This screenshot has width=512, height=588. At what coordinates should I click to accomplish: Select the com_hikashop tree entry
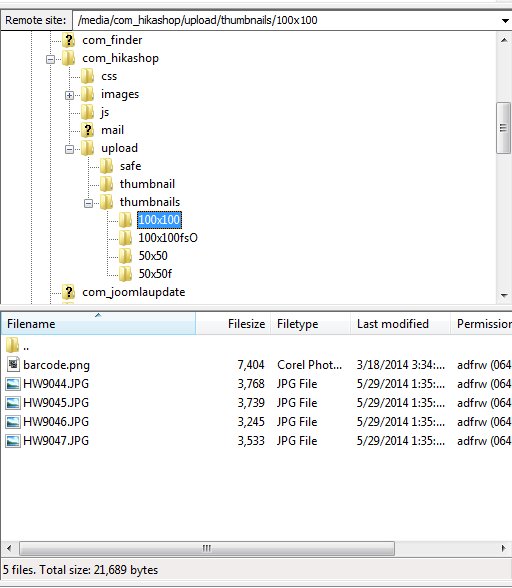click(x=120, y=58)
